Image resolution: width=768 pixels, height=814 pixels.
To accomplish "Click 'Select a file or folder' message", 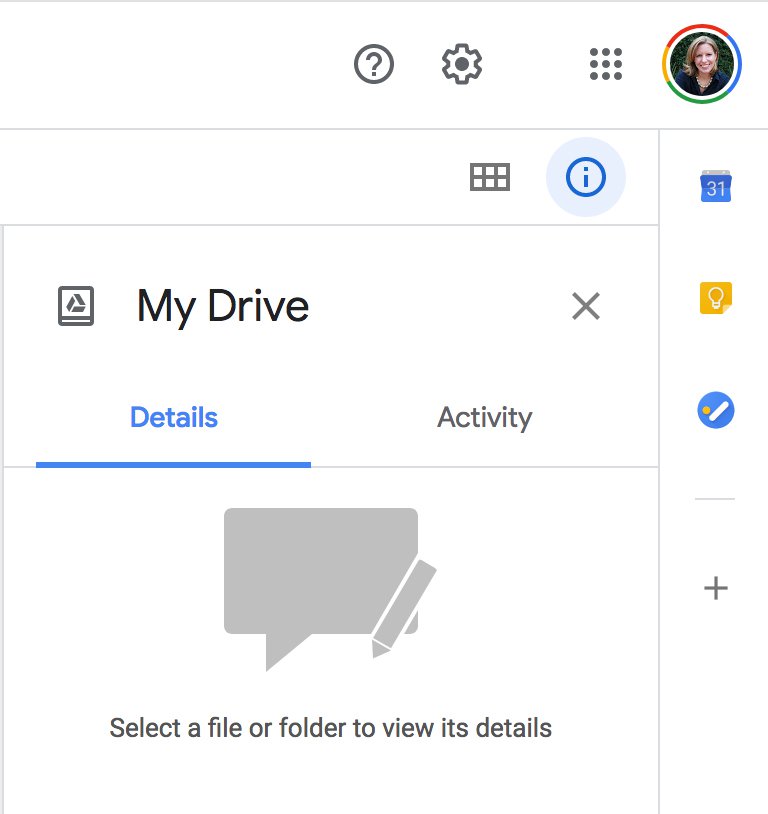I will [330, 728].
